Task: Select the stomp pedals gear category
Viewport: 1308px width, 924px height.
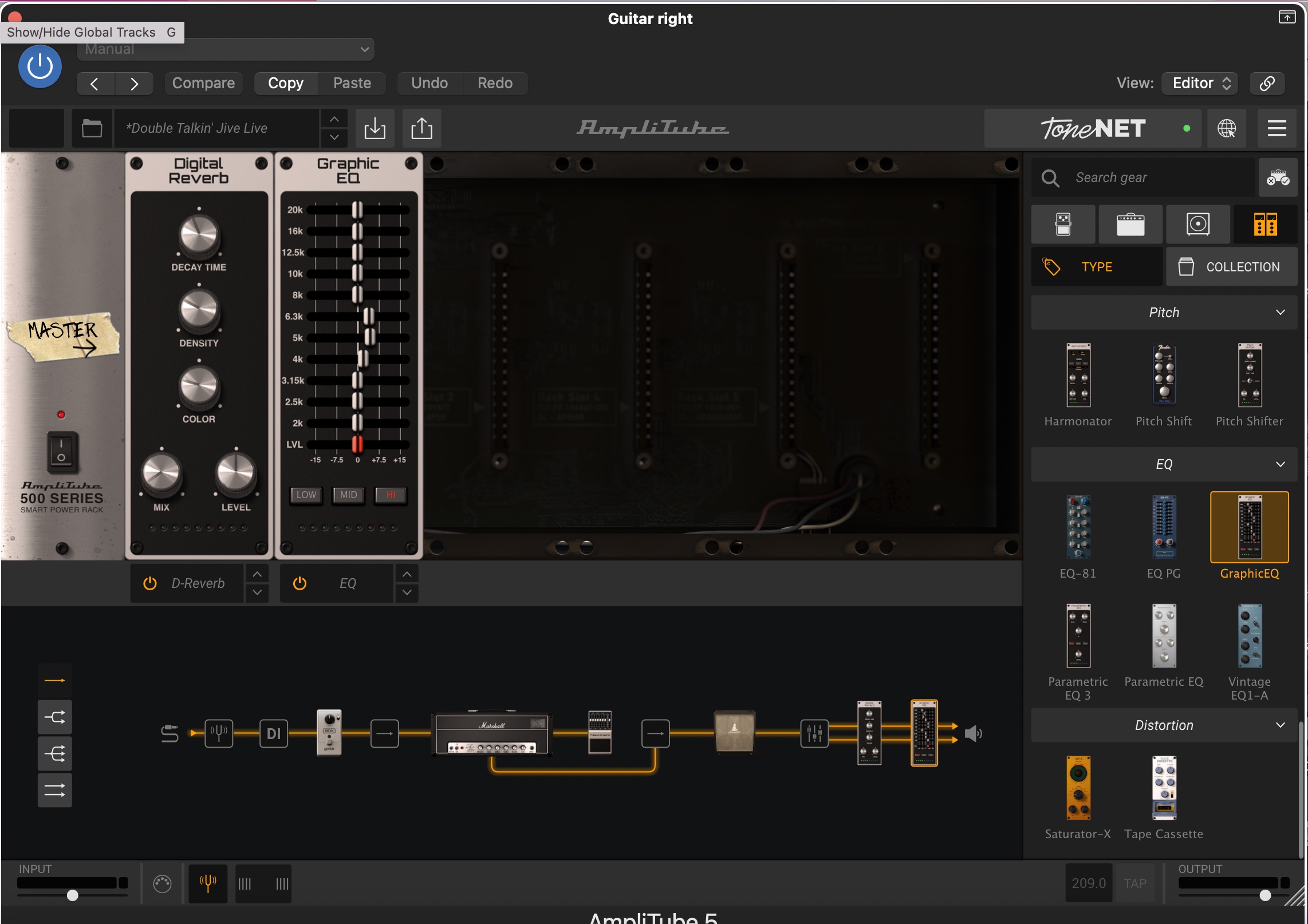Action: pos(1063,224)
